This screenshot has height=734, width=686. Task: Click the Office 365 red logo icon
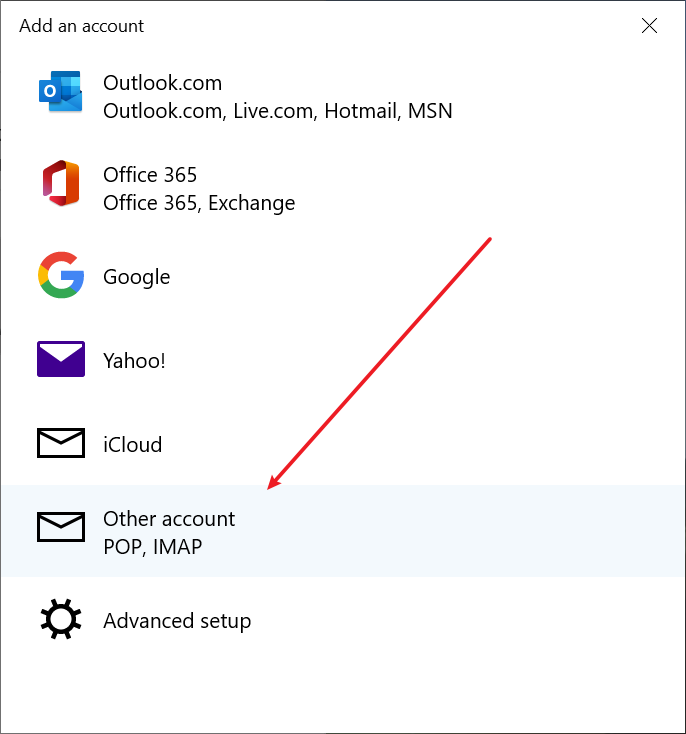[60, 183]
